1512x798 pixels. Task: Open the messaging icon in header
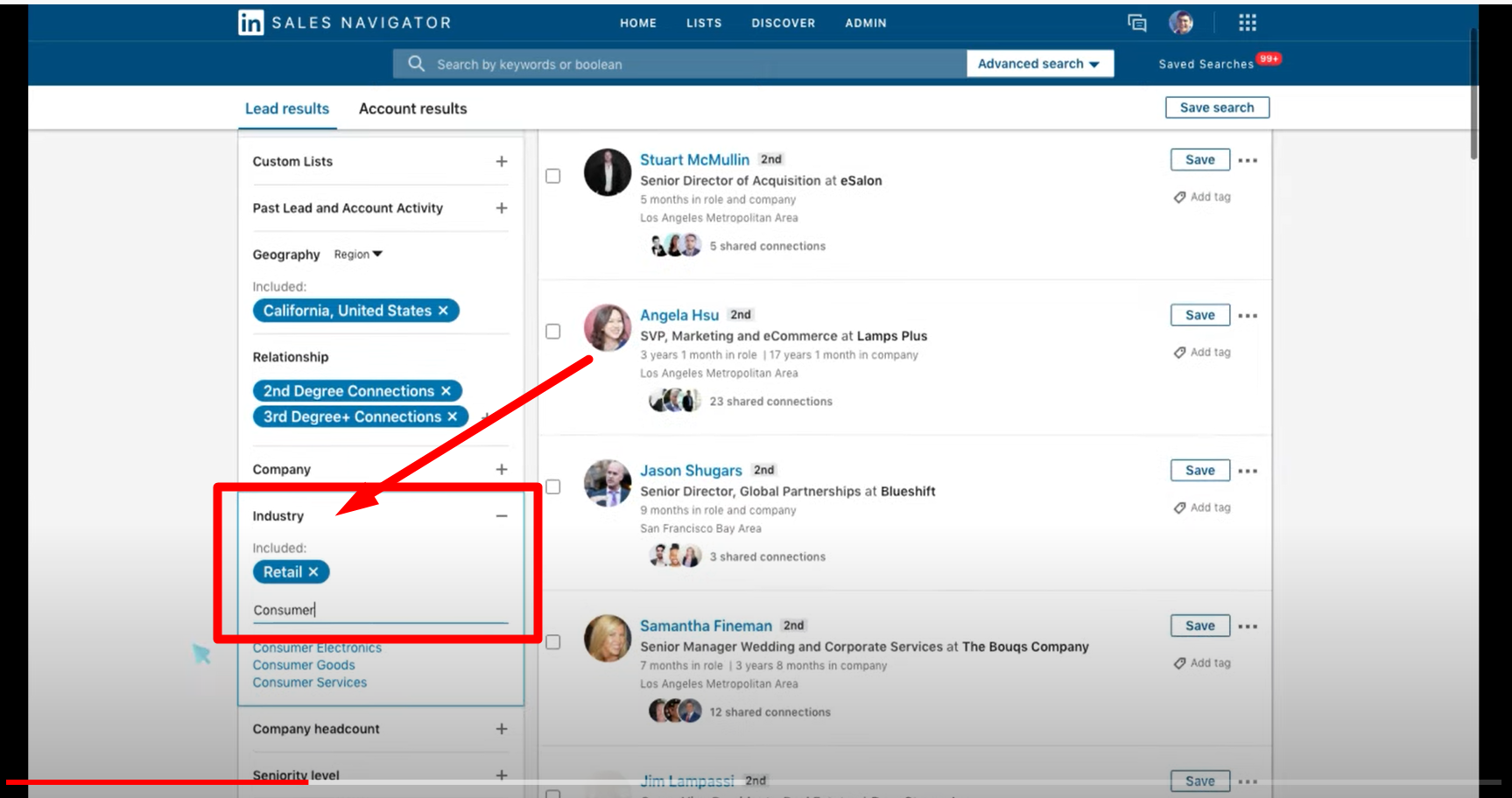[1137, 23]
